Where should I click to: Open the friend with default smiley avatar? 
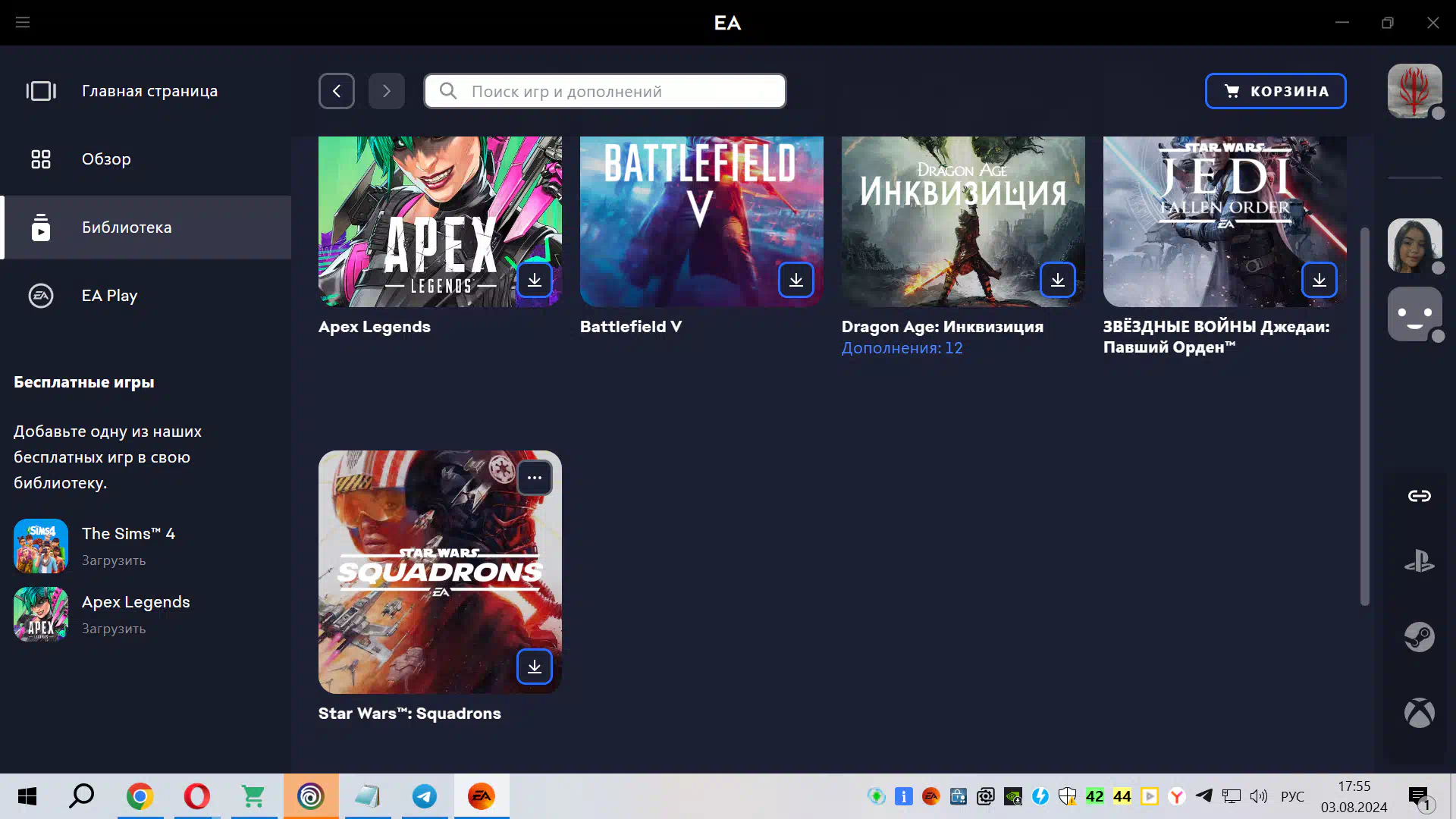(x=1415, y=314)
